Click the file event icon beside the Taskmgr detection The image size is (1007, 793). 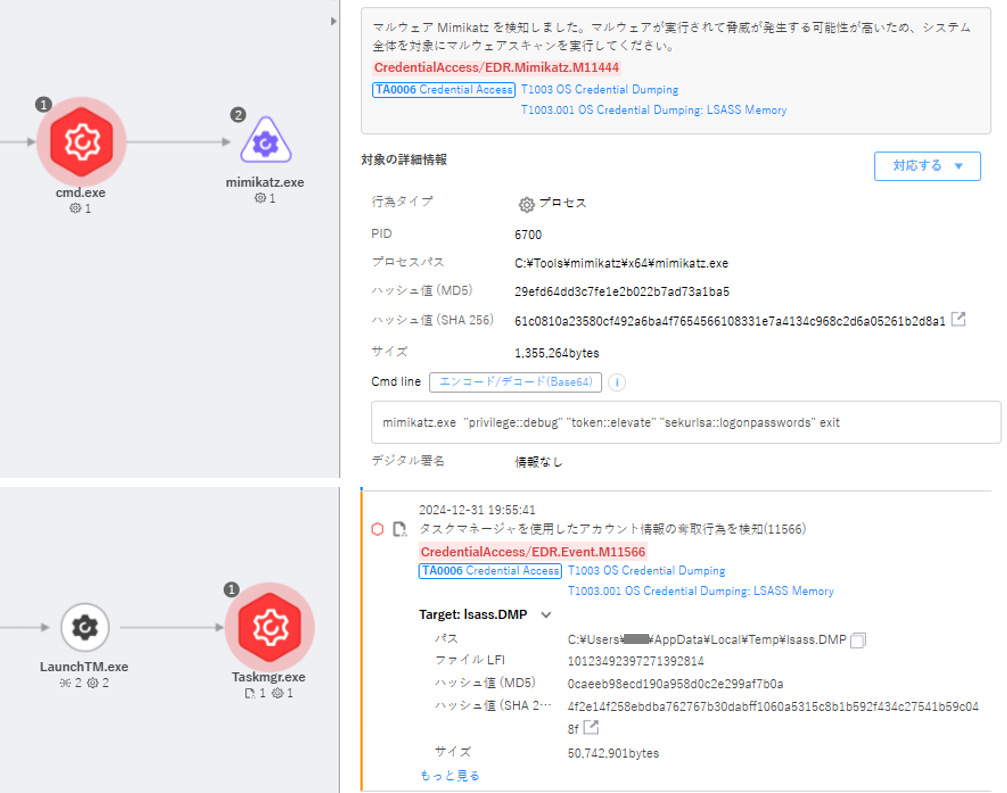point(400,529)
